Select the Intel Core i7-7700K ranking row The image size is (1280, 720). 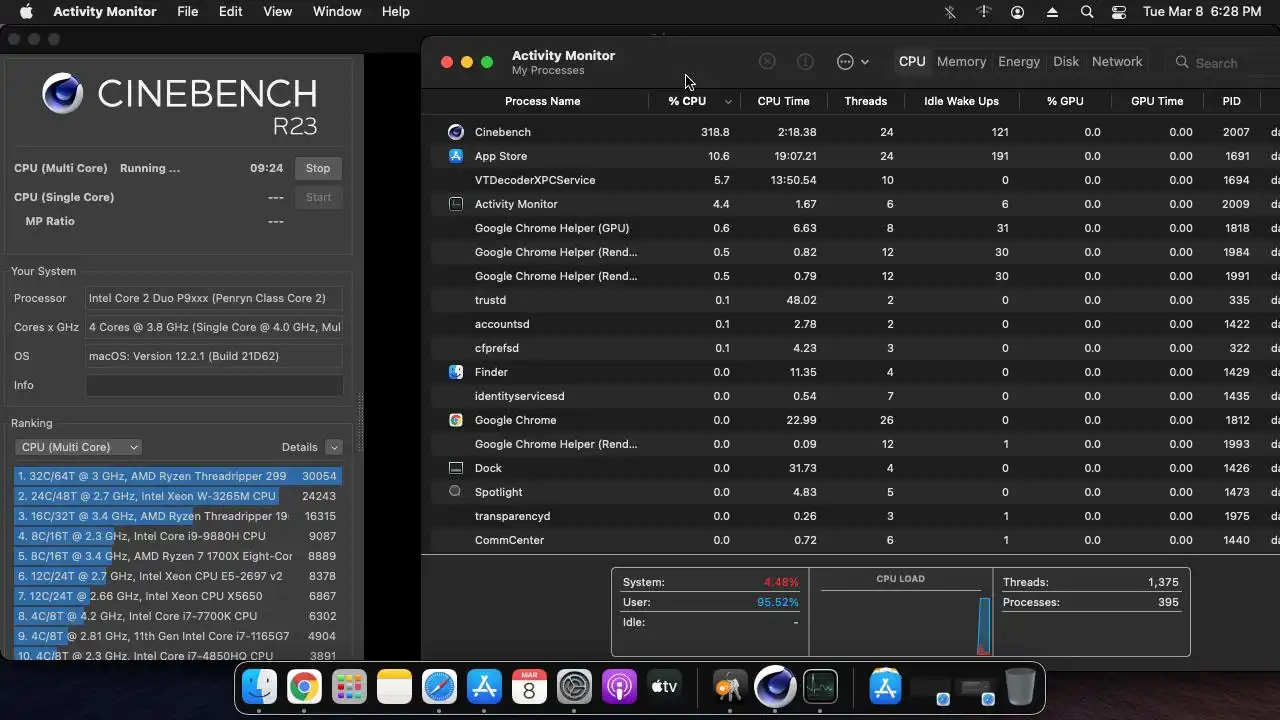click(x=178, y=616)
